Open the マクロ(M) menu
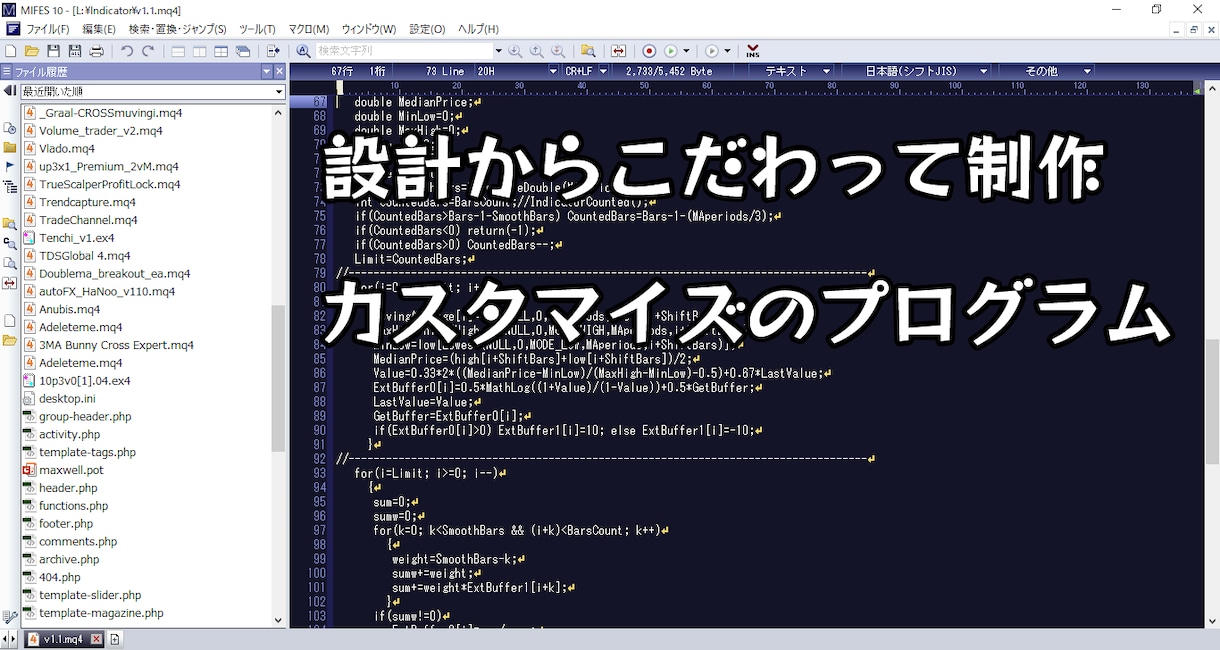This screenshot has height=650, width=1220. (309, 29)
